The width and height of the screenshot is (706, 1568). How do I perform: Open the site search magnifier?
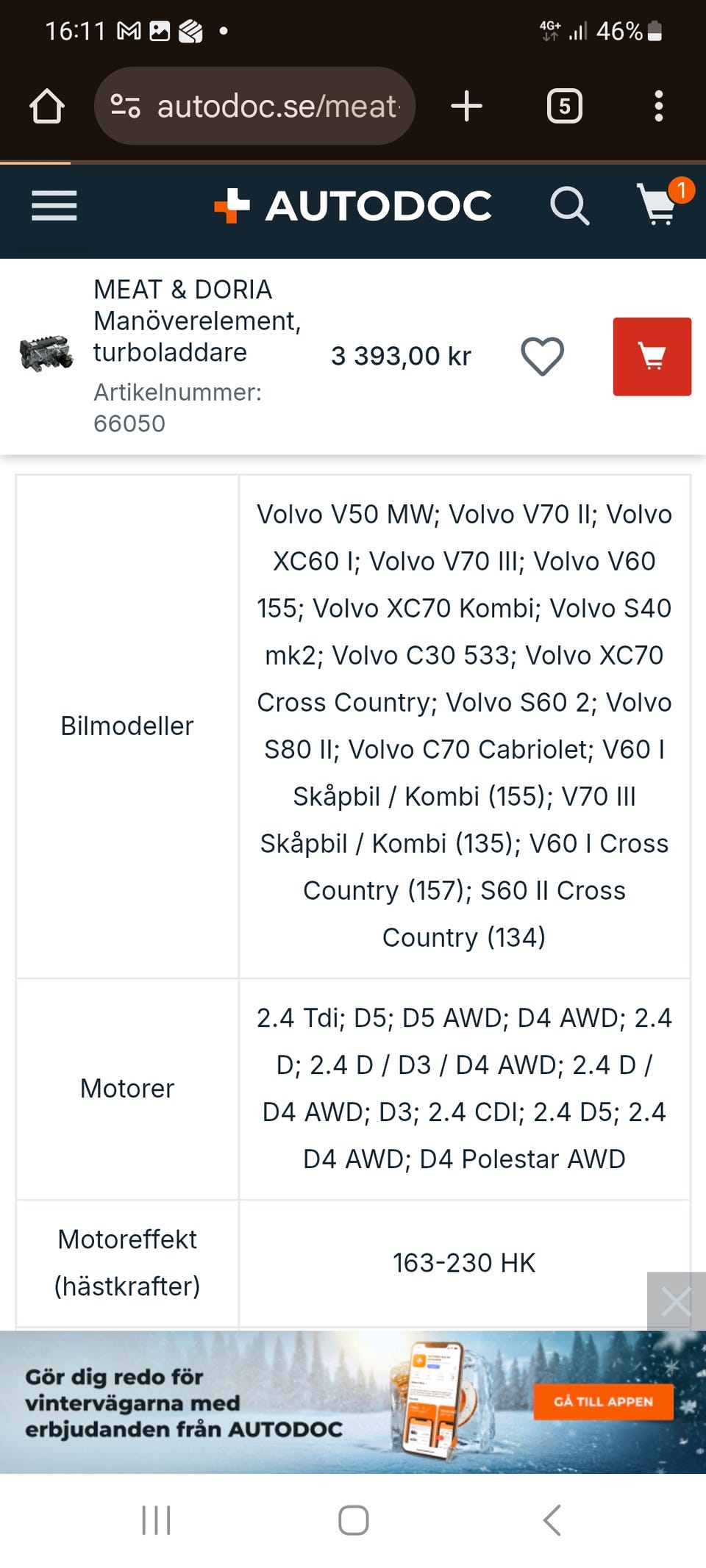569,206
